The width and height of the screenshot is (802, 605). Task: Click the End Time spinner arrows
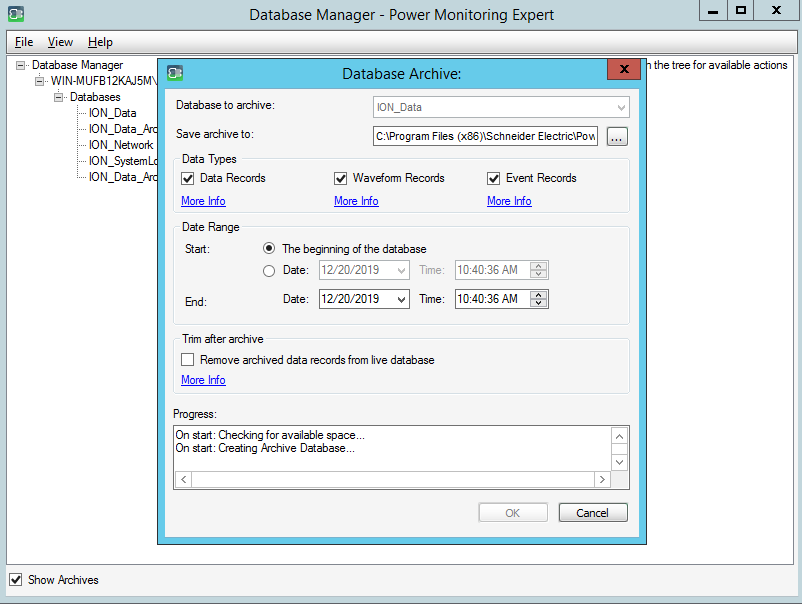click(x=539, y=299)
